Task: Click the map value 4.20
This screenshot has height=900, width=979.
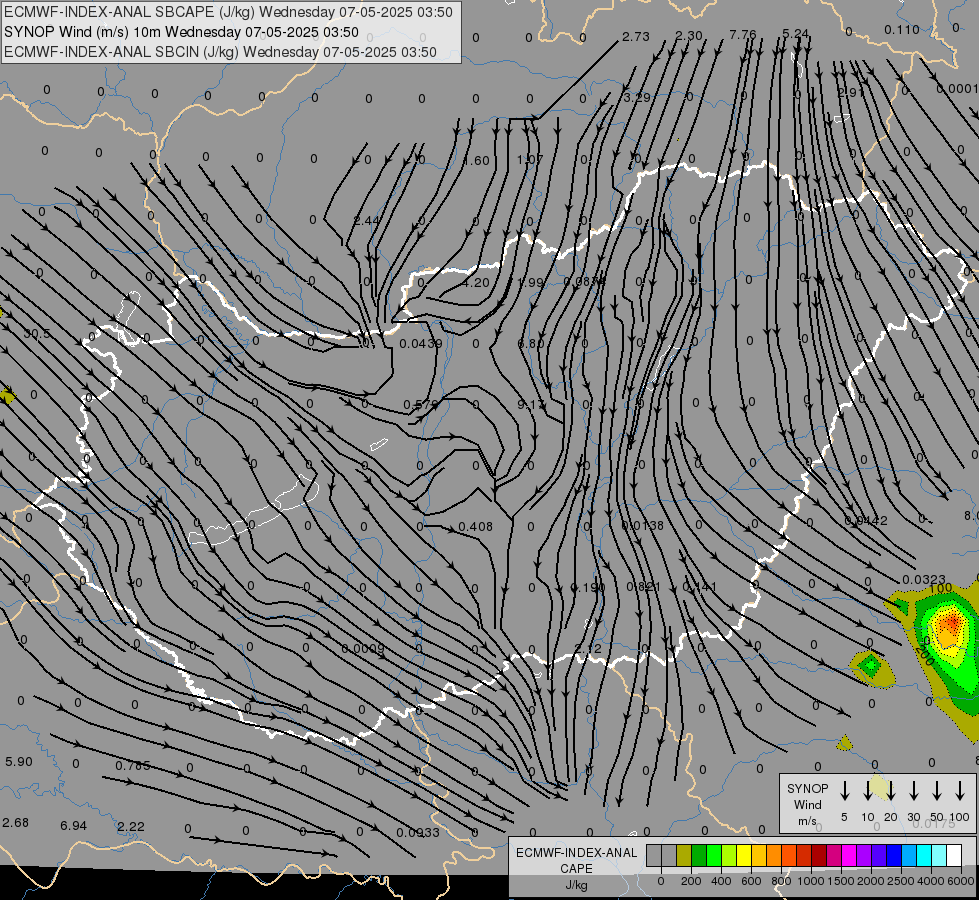Action: [476, 282]
